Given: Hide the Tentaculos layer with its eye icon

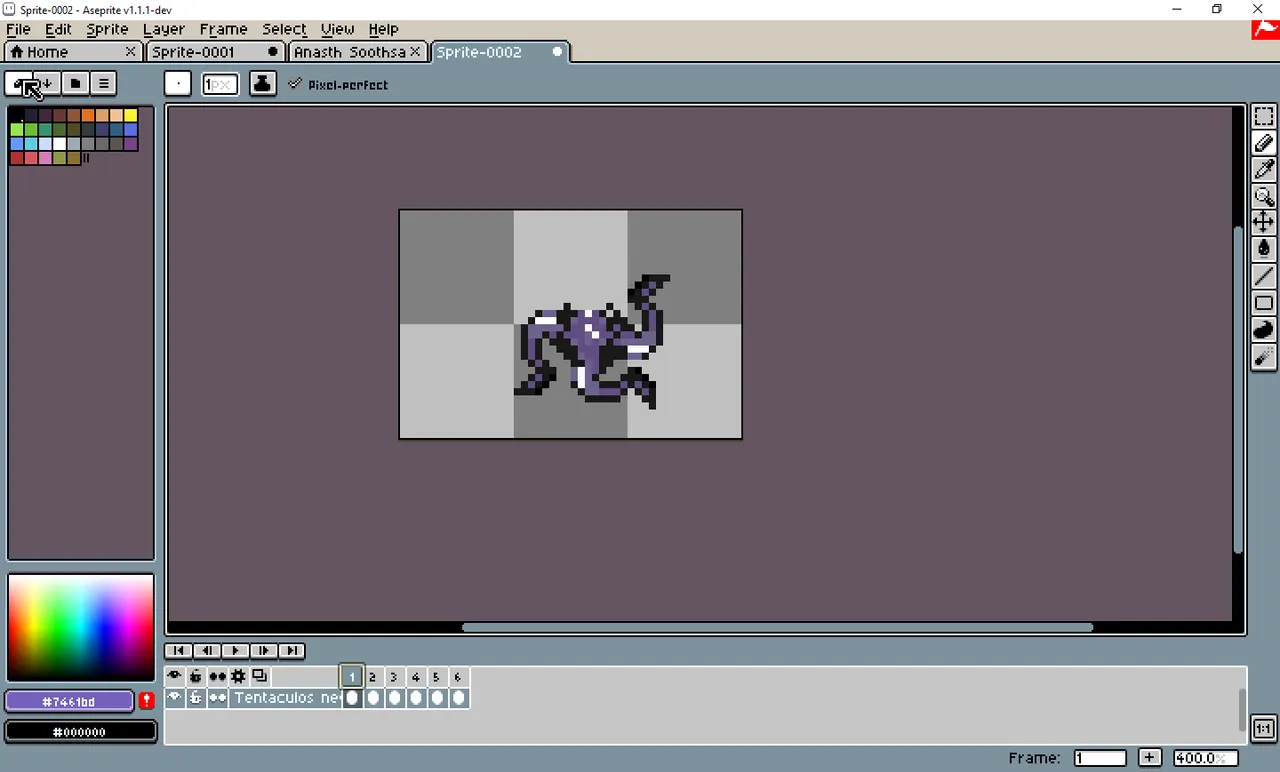Looking at the screenshot, I should [174, 698].
